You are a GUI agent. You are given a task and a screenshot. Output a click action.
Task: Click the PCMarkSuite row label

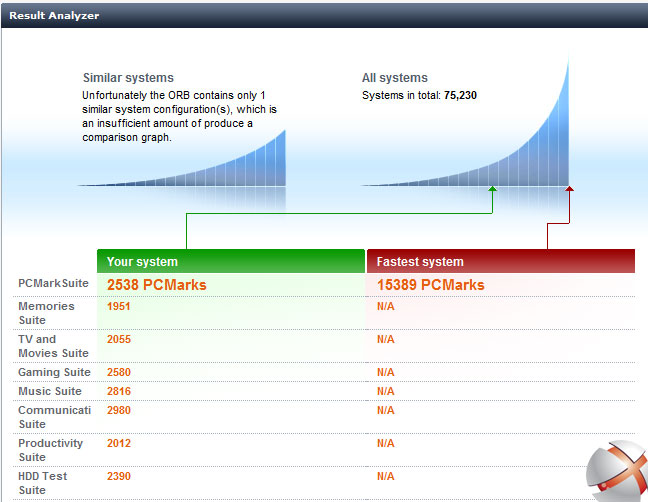tap(53, 283)
